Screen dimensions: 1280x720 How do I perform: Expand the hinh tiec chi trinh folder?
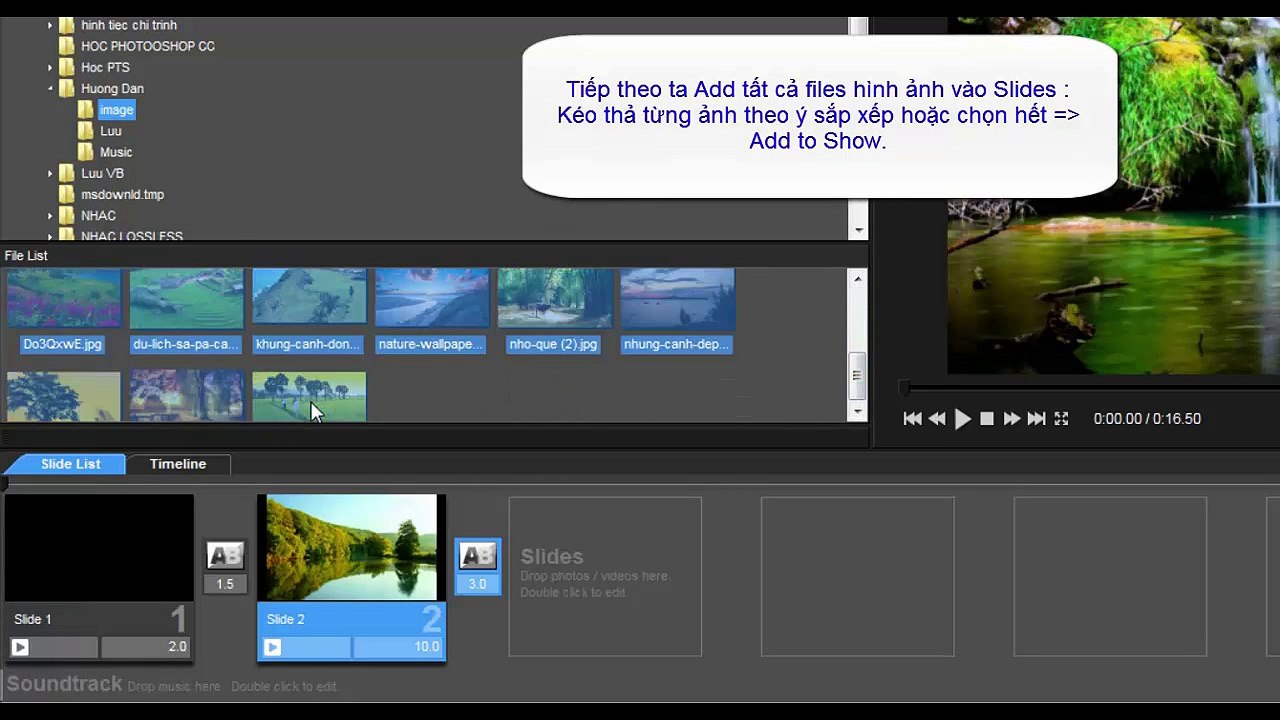pos(50,25)
